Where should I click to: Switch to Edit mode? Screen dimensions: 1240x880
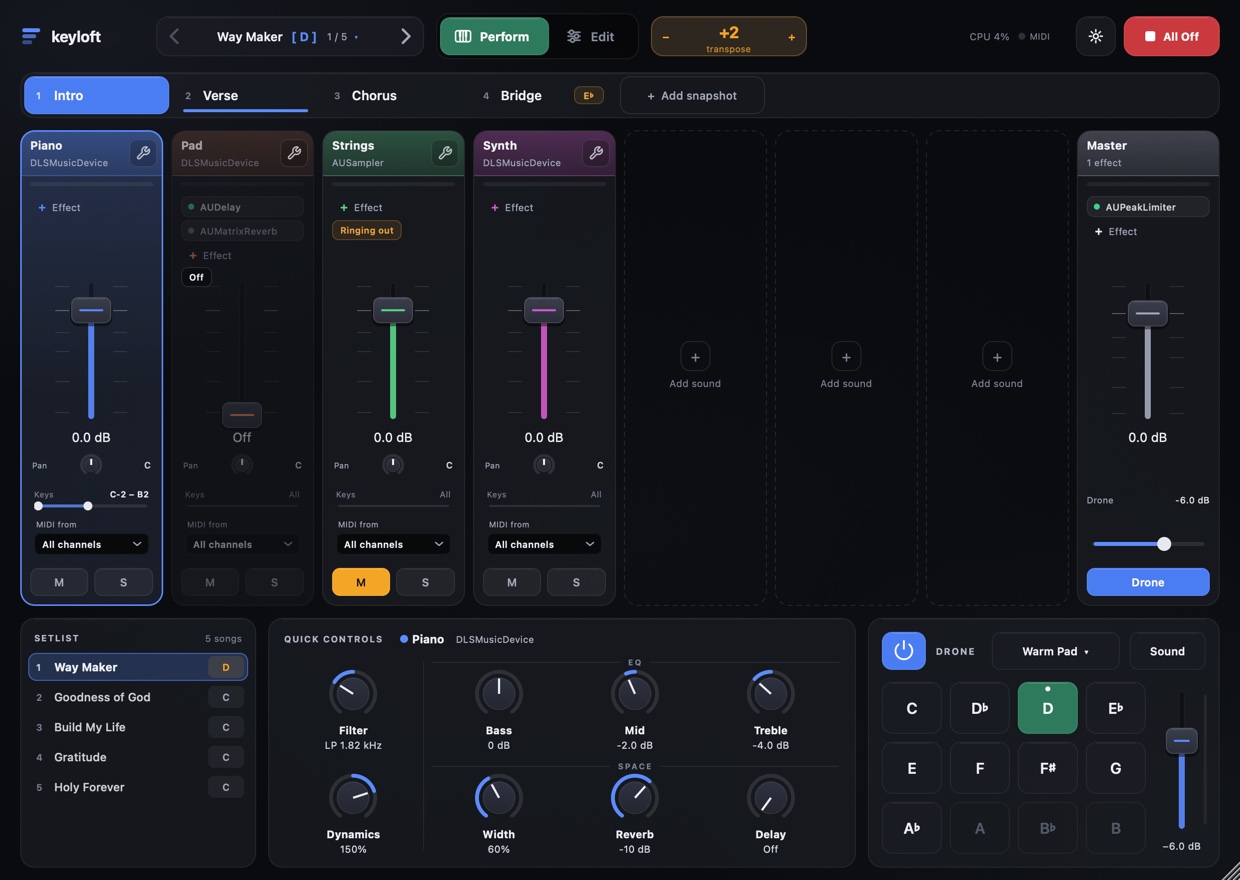tap(591, 37)
